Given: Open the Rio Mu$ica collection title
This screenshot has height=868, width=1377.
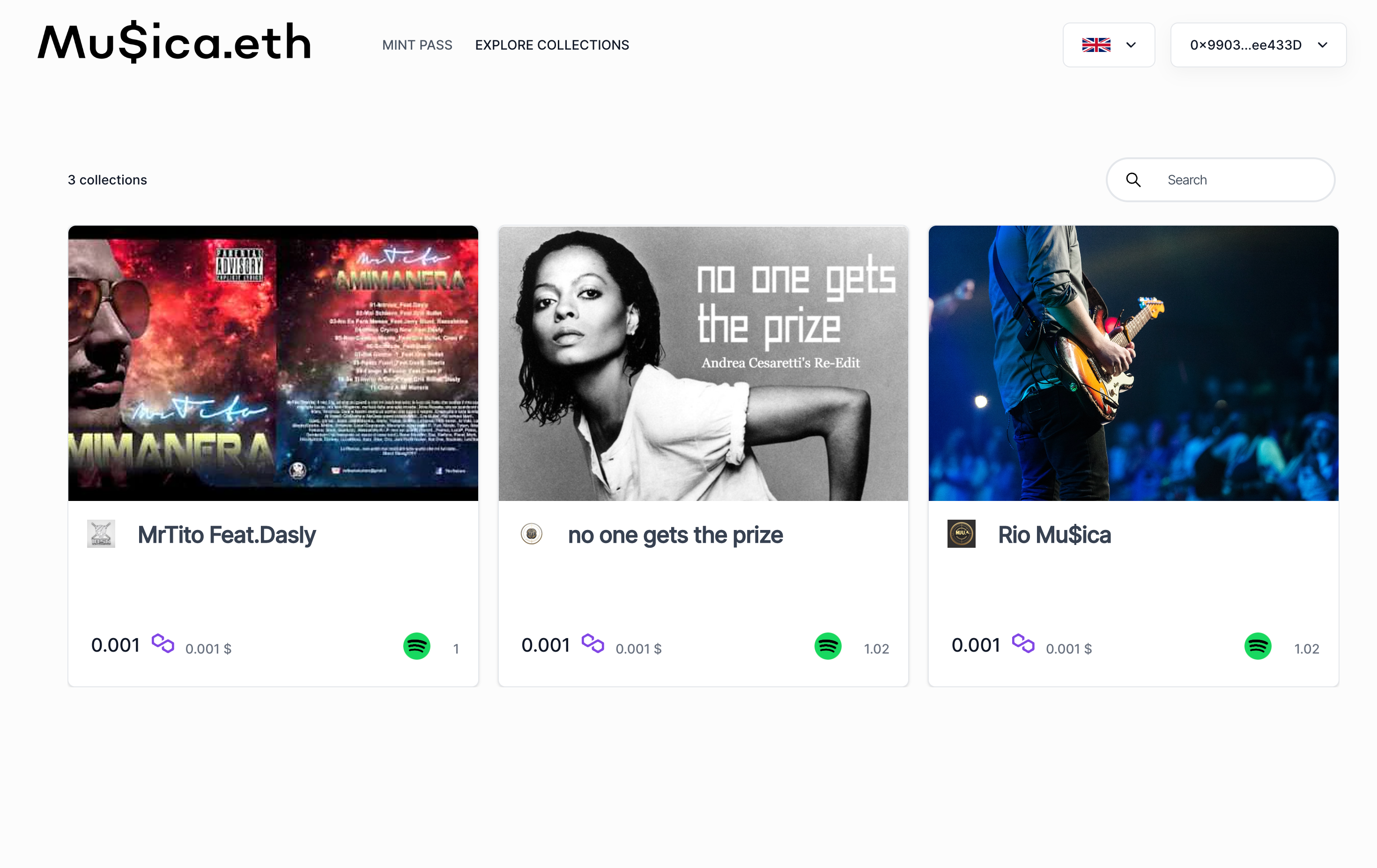Looking at the screenshot, I should point(1054,536).
